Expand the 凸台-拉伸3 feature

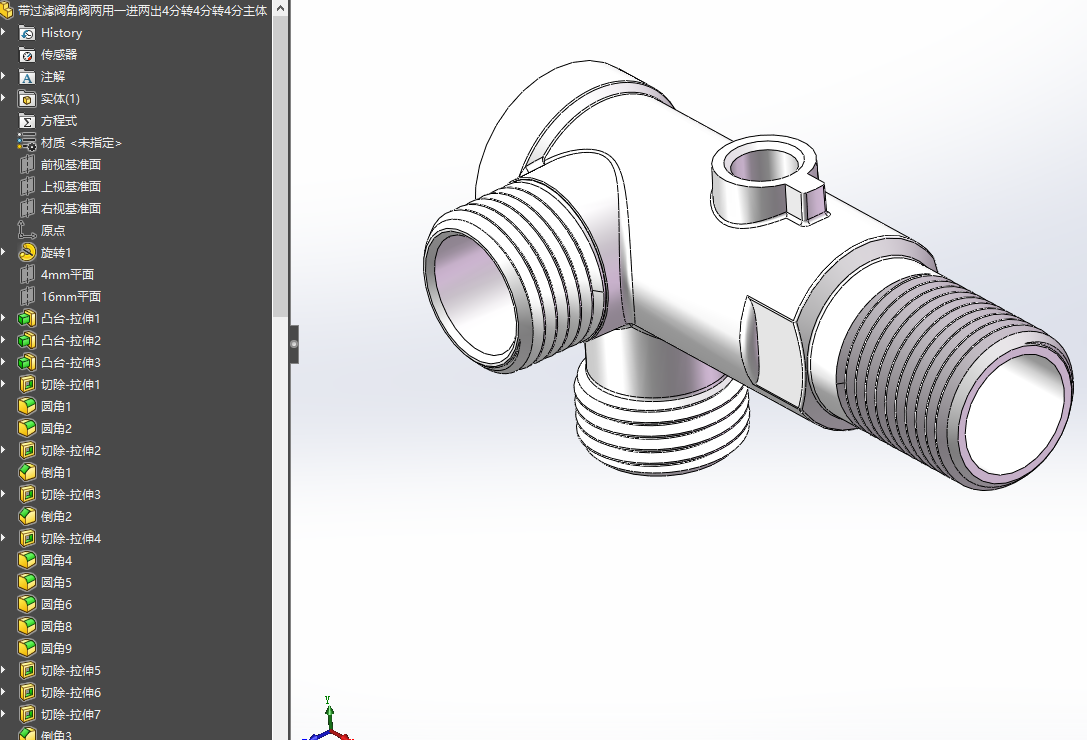3,363
